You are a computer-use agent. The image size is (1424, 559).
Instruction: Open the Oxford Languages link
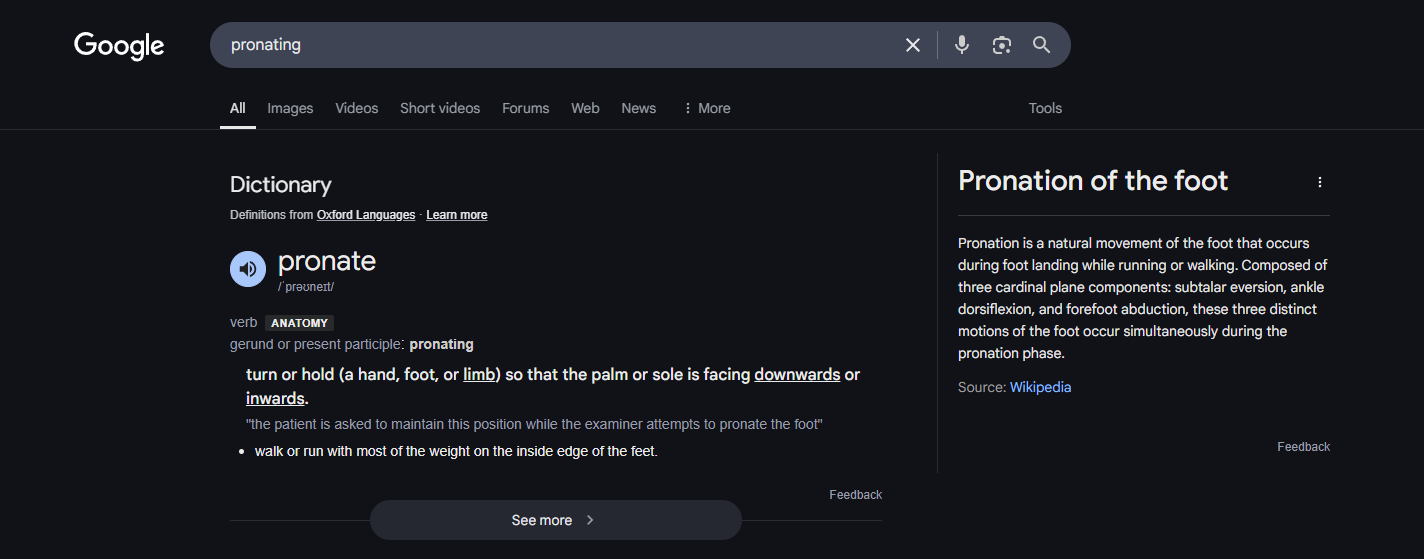[365, 215]
